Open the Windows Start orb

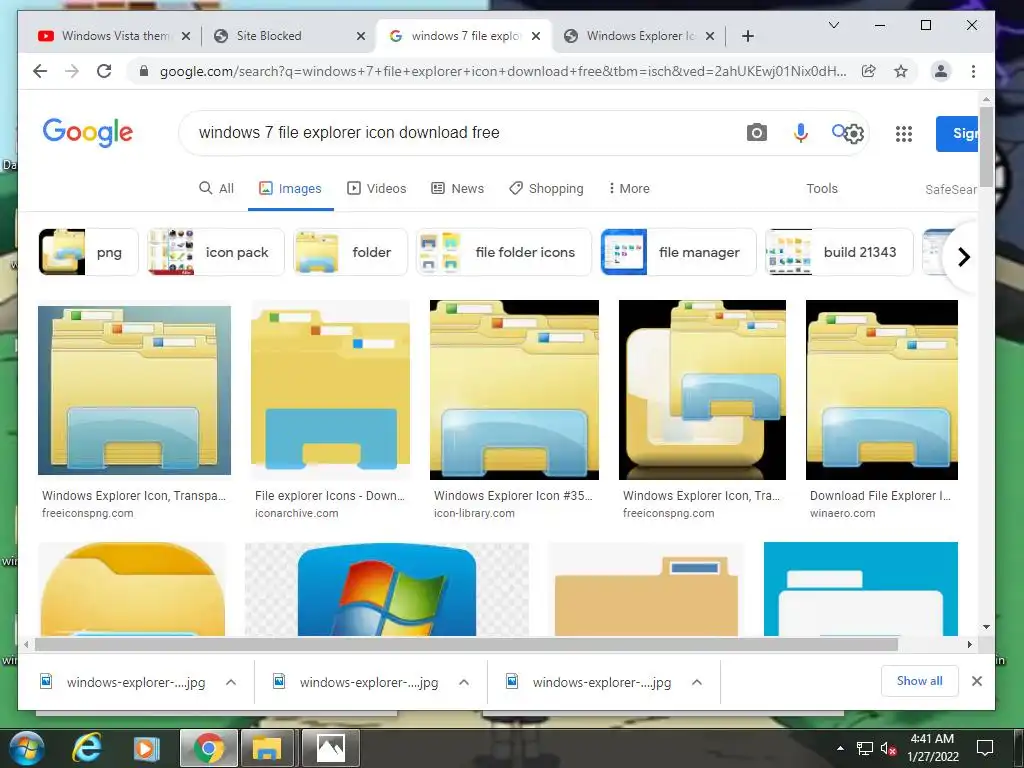pyautogui.click(x=25, y=748)
